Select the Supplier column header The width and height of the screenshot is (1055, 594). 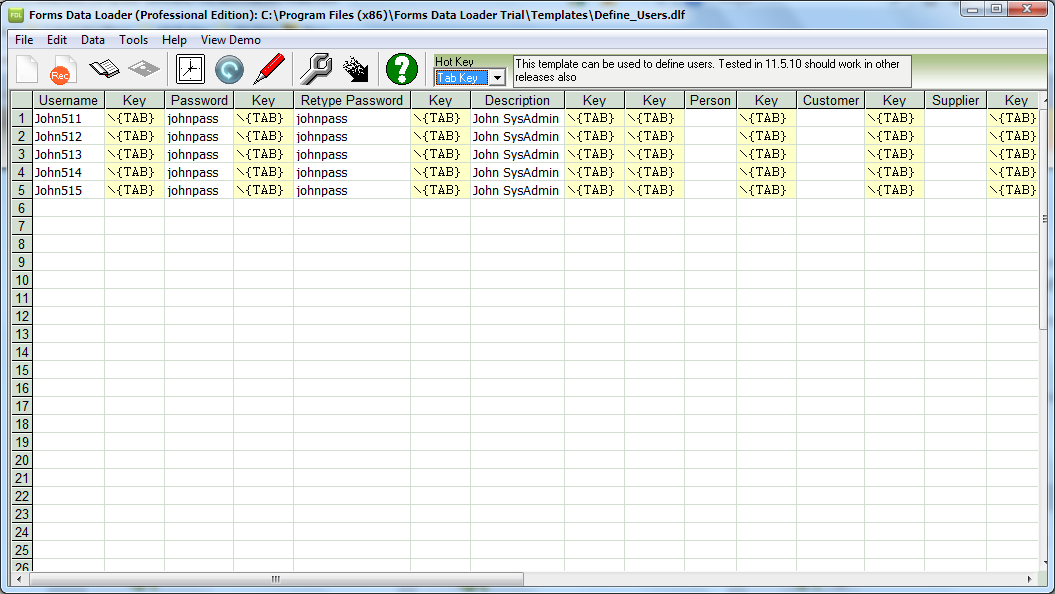(x=955, y=100)
